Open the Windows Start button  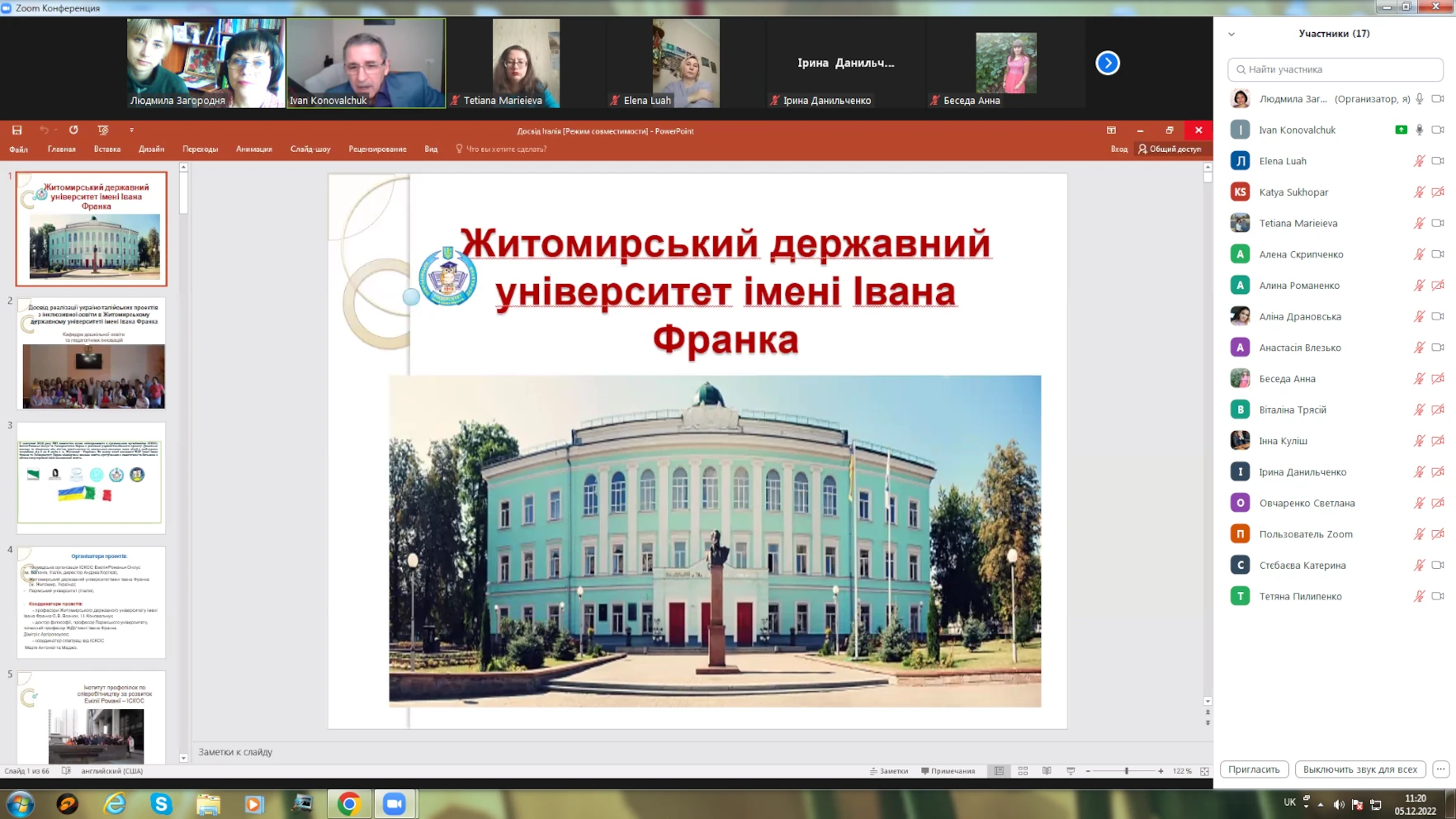pos(20,804)
